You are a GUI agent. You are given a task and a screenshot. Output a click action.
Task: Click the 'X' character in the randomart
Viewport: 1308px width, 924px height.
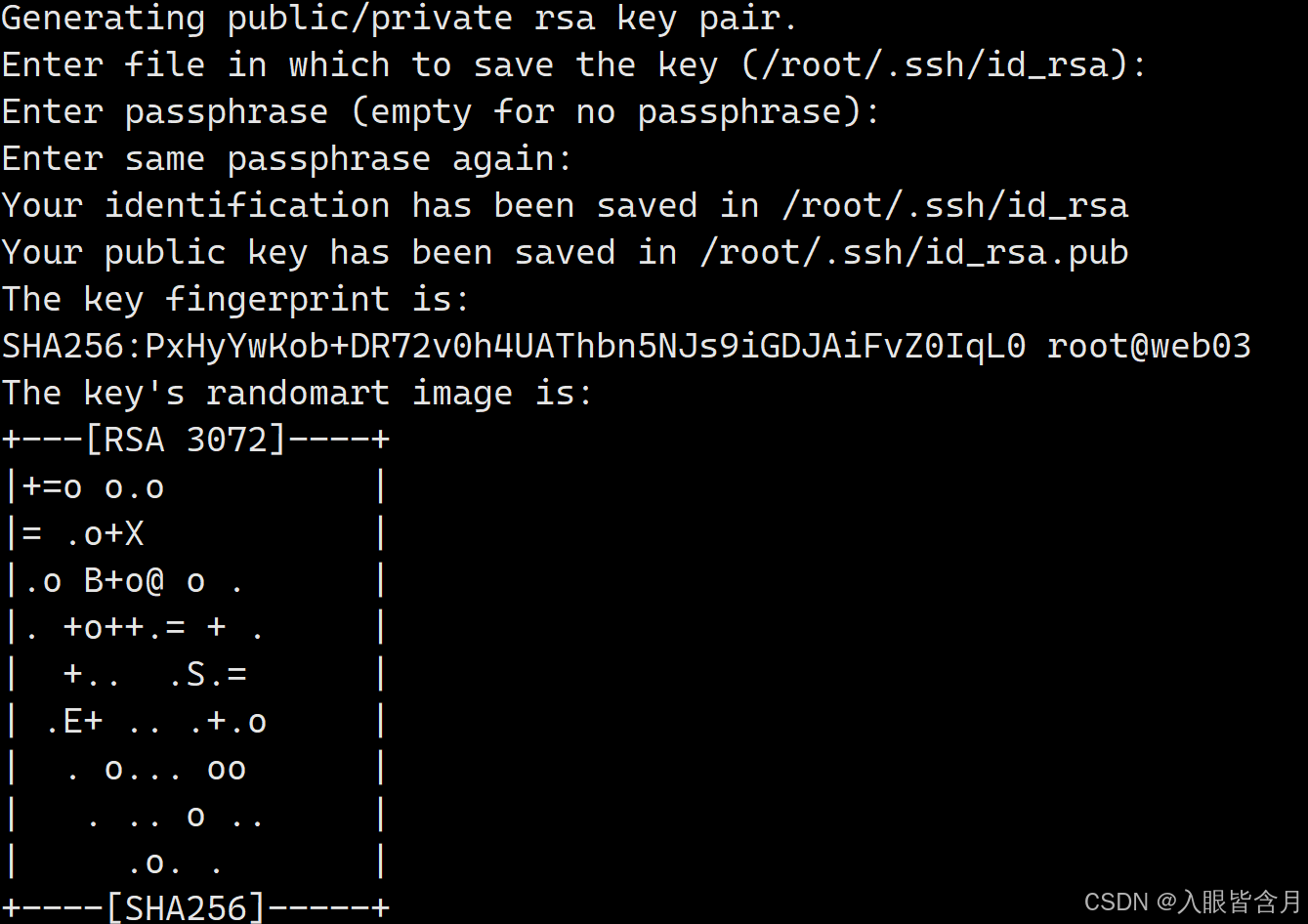pos(134,534)
